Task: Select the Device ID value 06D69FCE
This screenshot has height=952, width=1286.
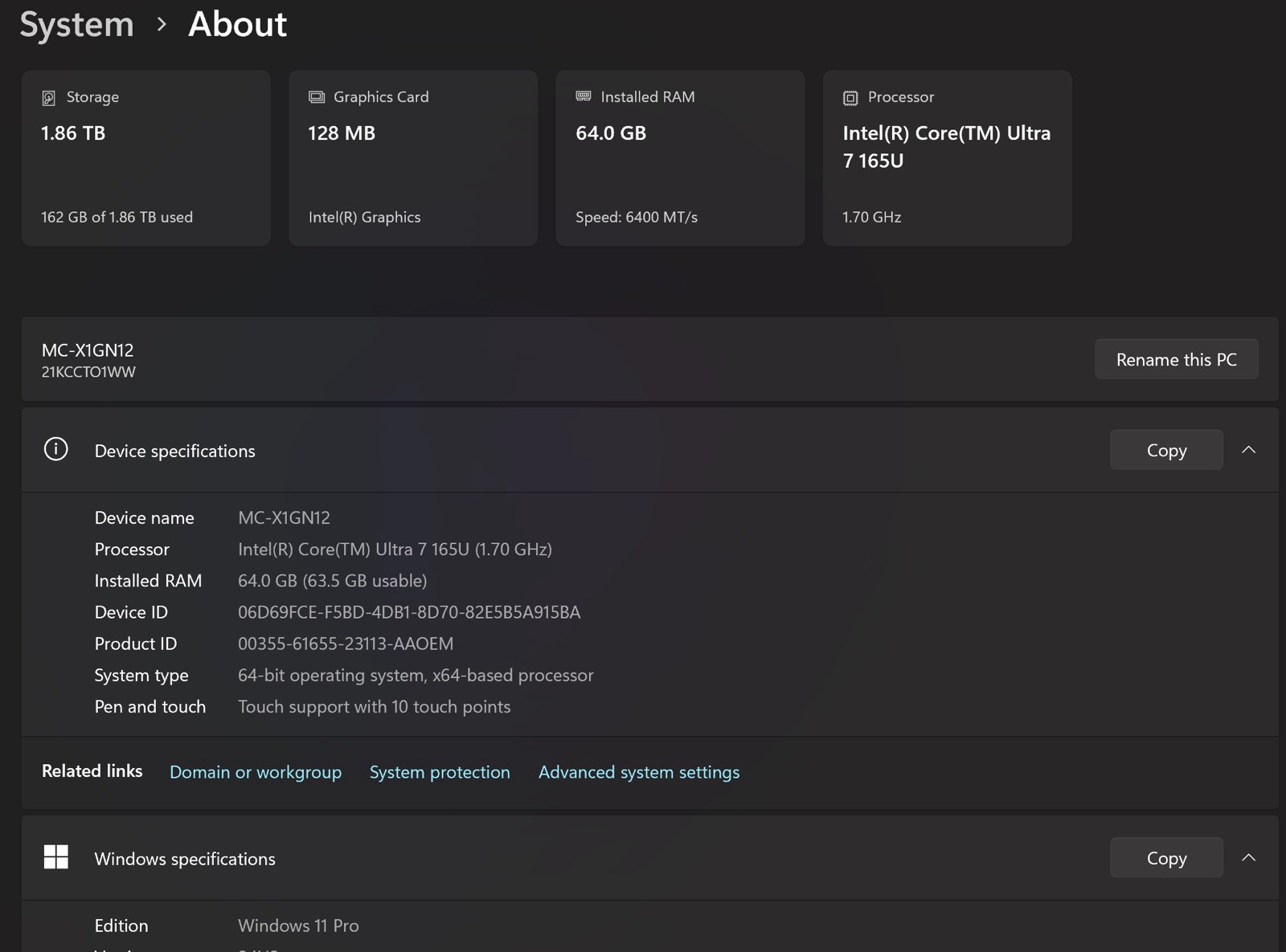Action: 409,612
